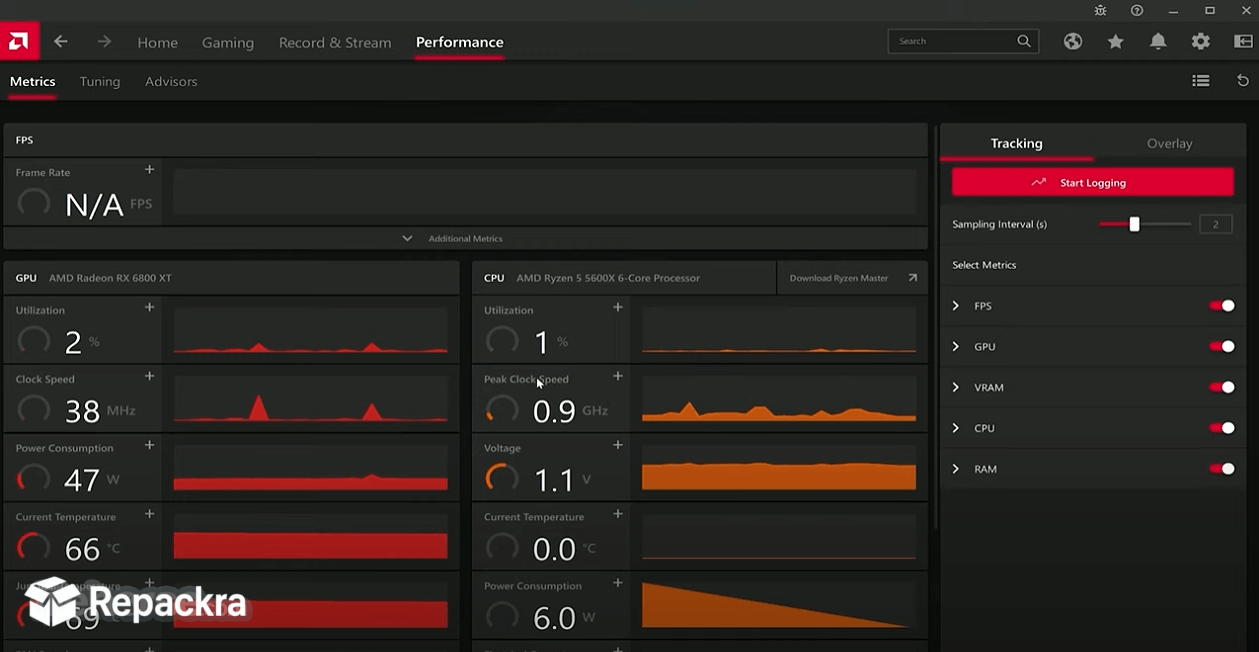Expand the GPU select-metrics row

[x=956, y=347]
